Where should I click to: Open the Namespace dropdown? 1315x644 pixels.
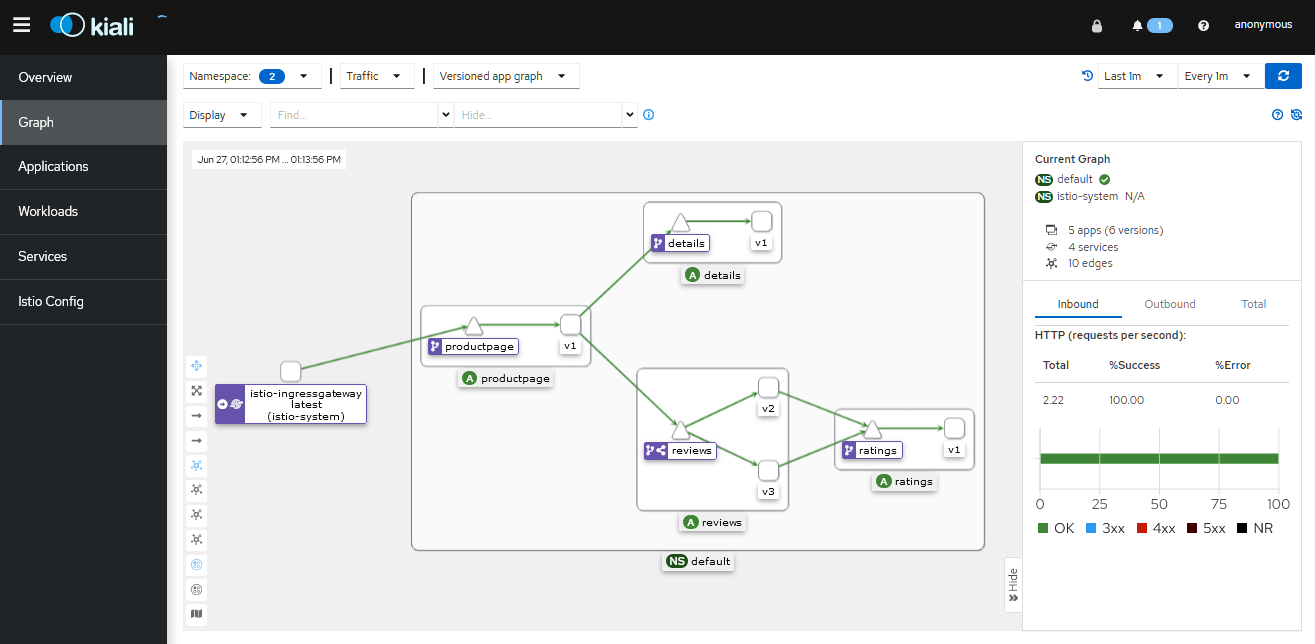tap(253, 76)
